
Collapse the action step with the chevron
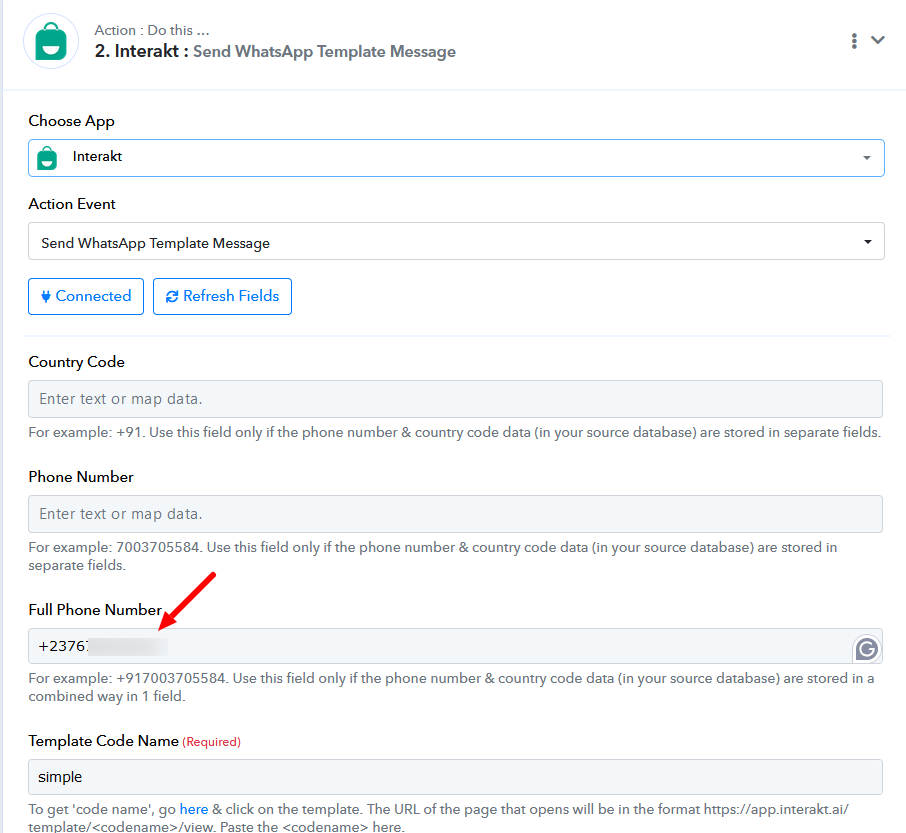point(878,40)
